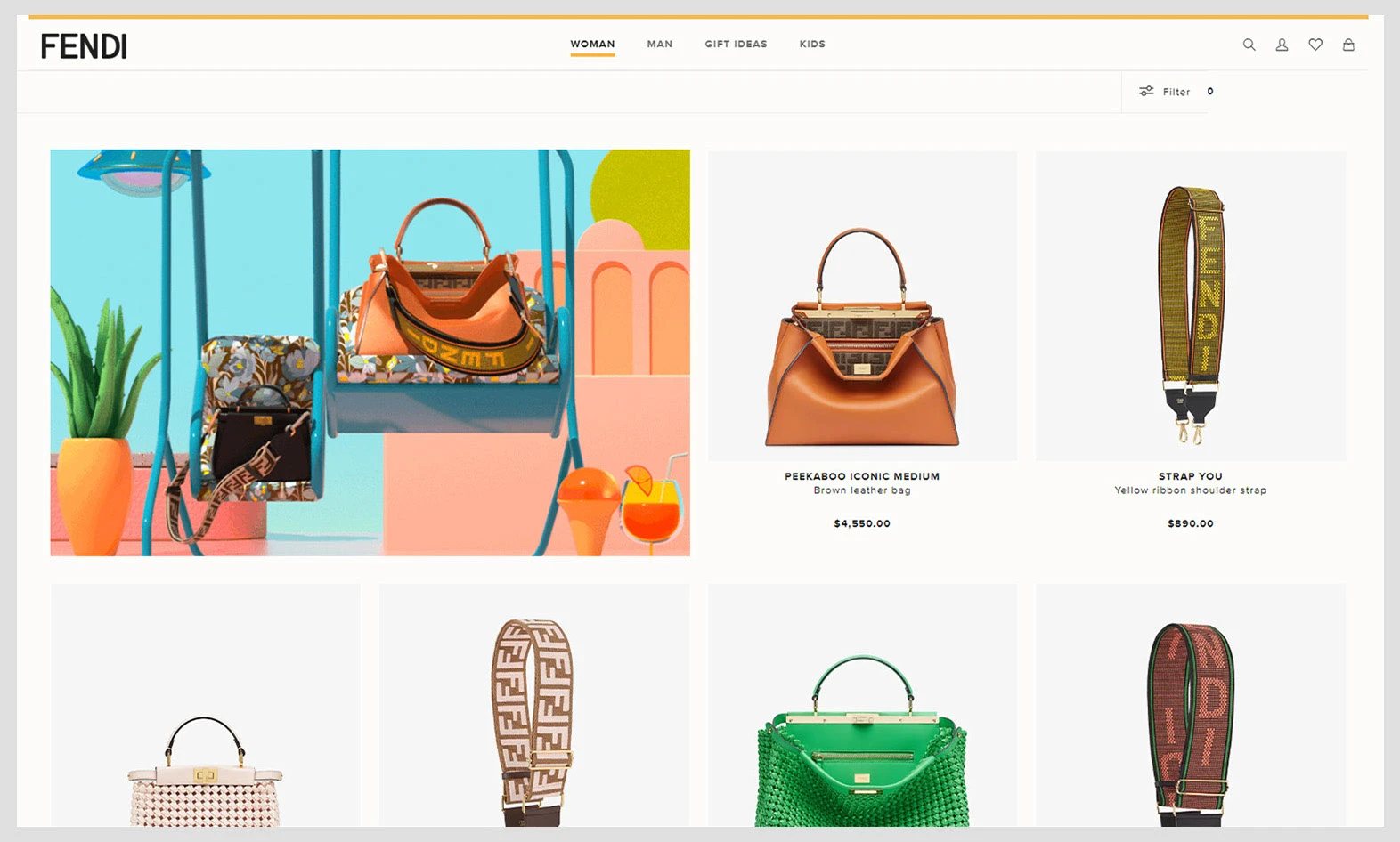Expand the Filter panel
This screenshot has height=842, width=1400.
tap(1176, 92)
